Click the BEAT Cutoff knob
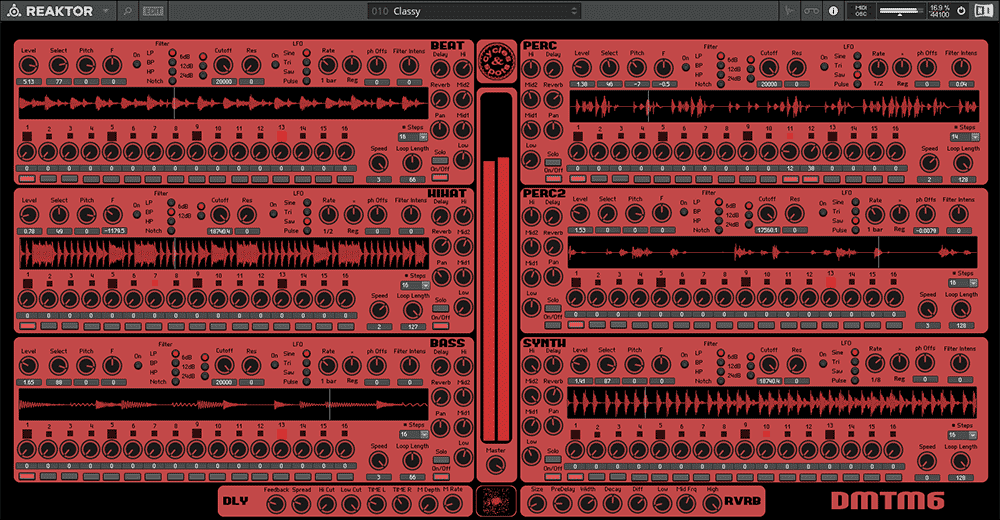This screenshot has width=1000, height=520. 223,65
